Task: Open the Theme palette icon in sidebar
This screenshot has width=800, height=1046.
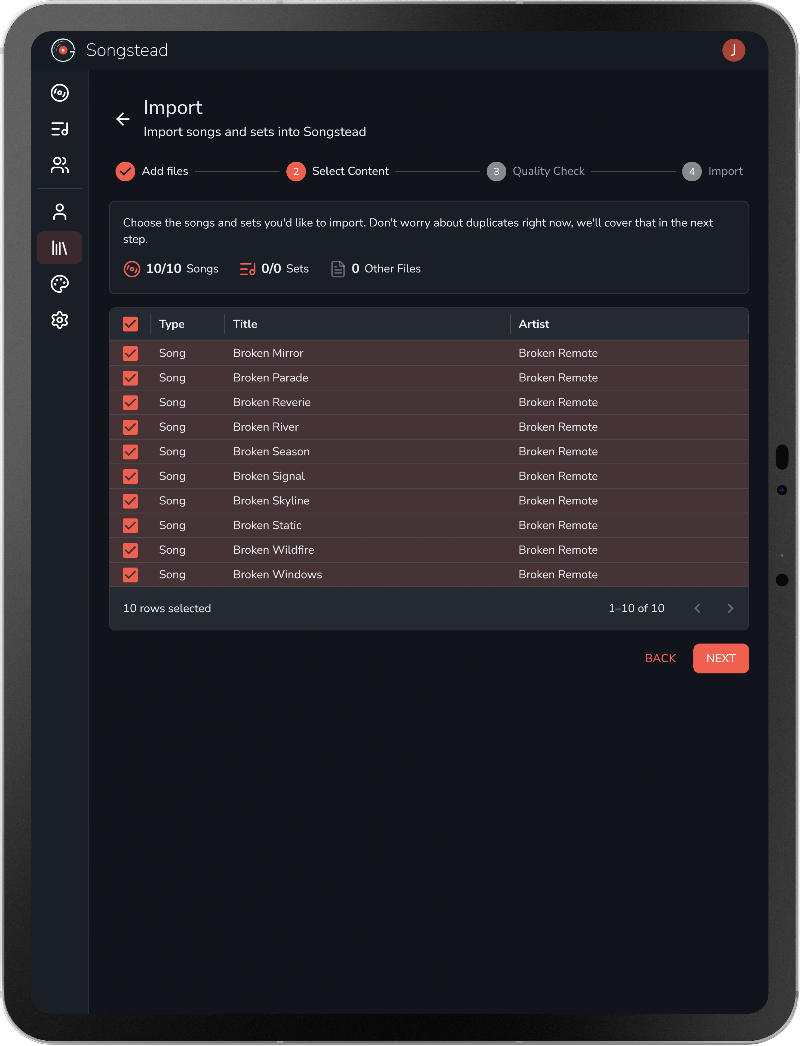Action: pos(59,284)
